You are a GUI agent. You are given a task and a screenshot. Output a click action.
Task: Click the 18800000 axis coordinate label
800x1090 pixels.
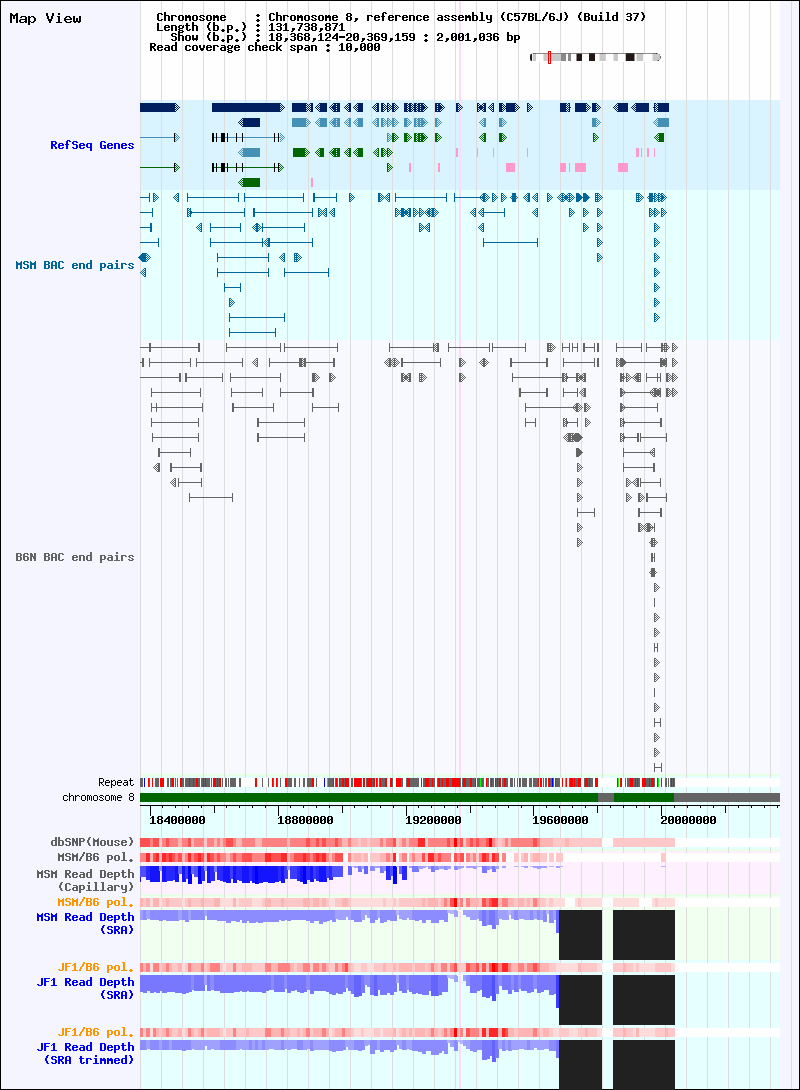[305, 820]
